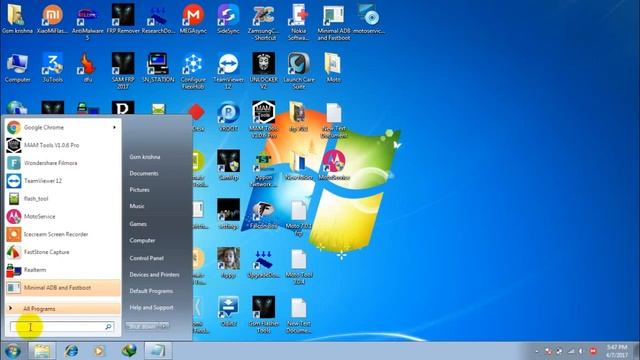Image resolution: width=640 pixels, height=360 pixels.
Task: Open Computer link in Start menu right pane
Action: pos(142,240)
